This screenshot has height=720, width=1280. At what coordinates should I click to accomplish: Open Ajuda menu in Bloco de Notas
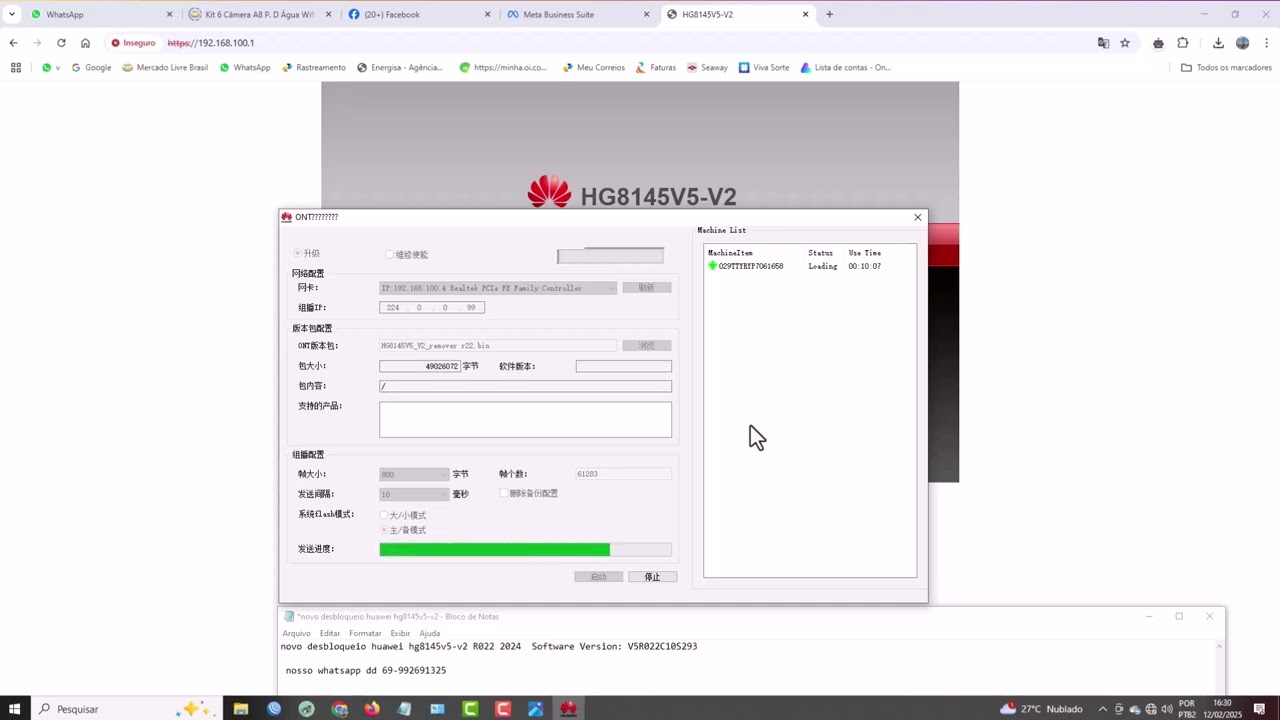click(430, 633)
